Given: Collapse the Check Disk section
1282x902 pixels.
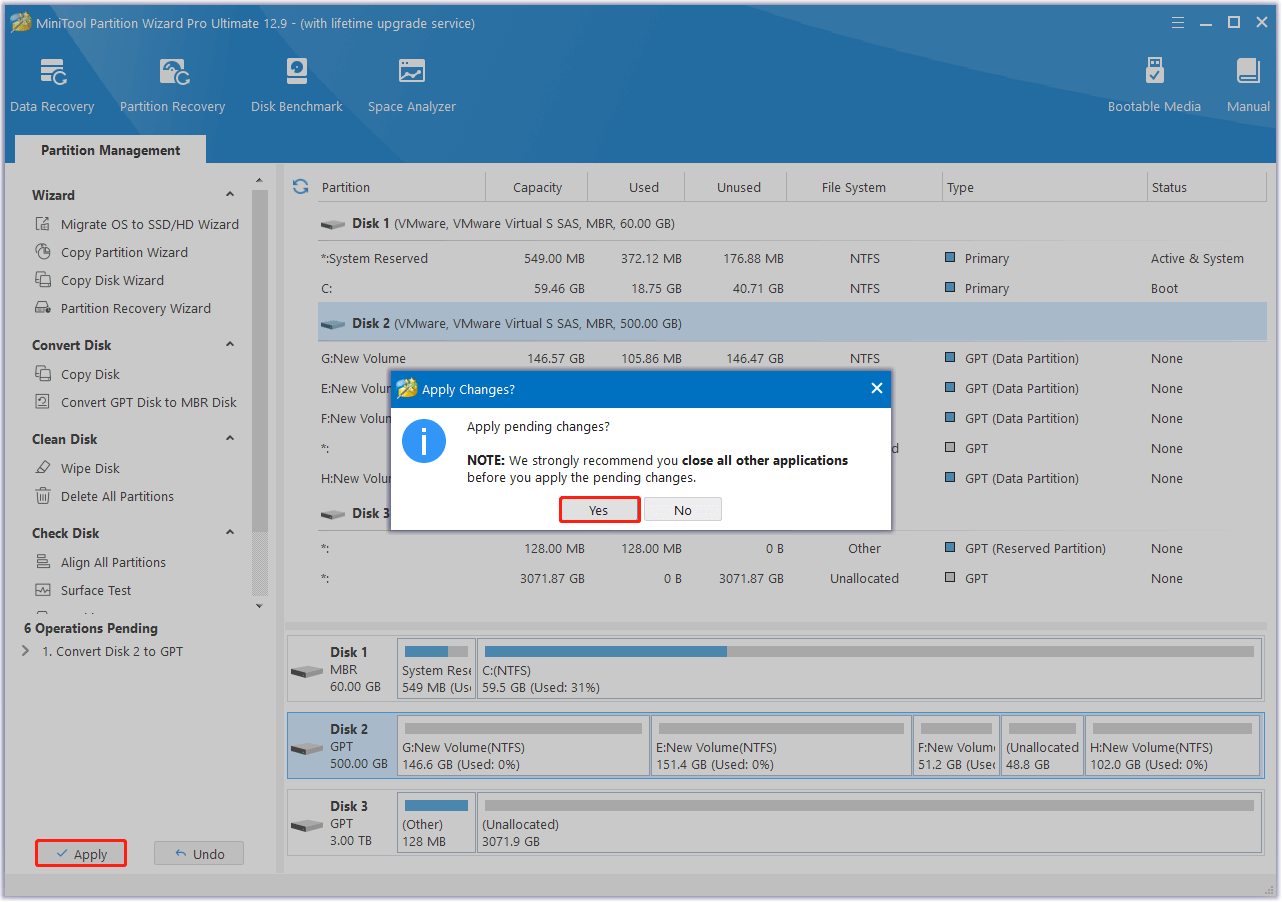Looking at the screenshot, I should click(x=230, y=533).
